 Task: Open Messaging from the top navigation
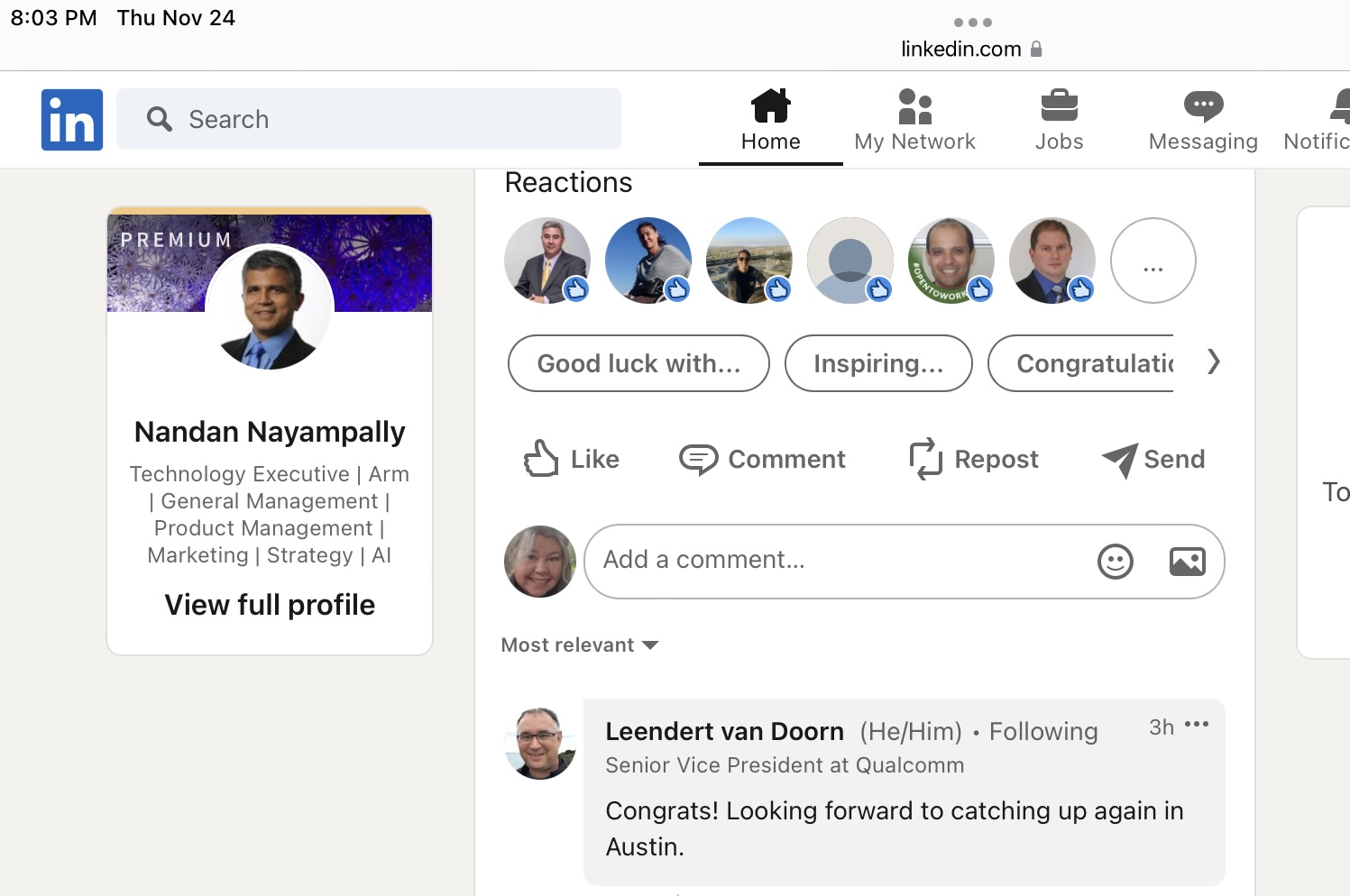(x=1202, y=120)
